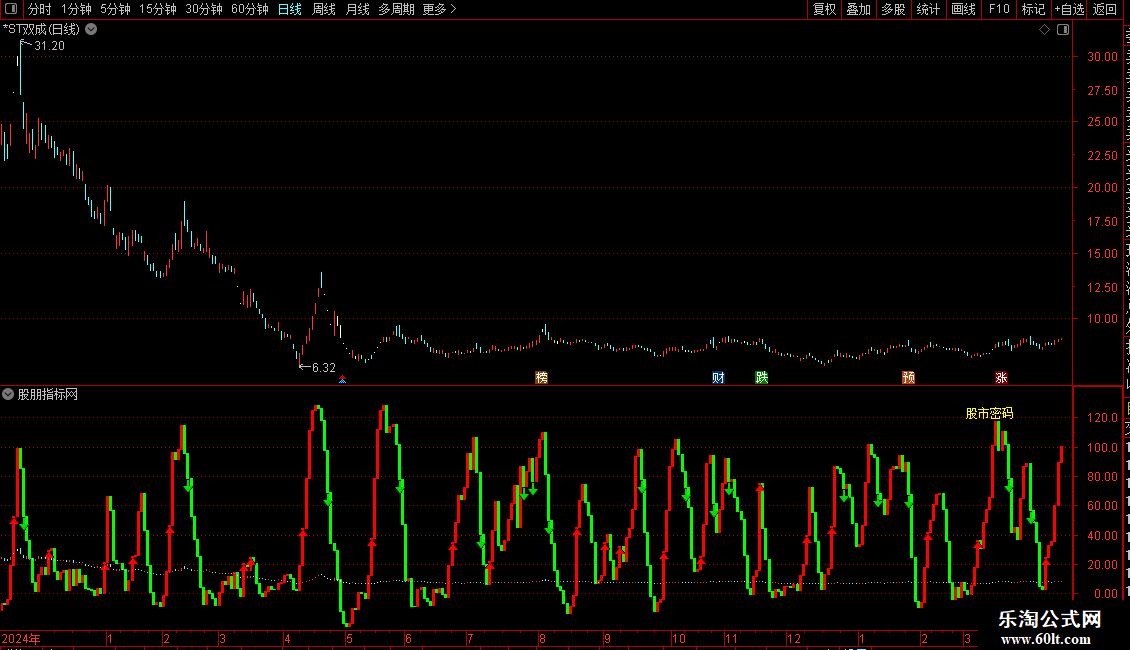Click the 0.00 indicator axis label

coord(1106,594)
